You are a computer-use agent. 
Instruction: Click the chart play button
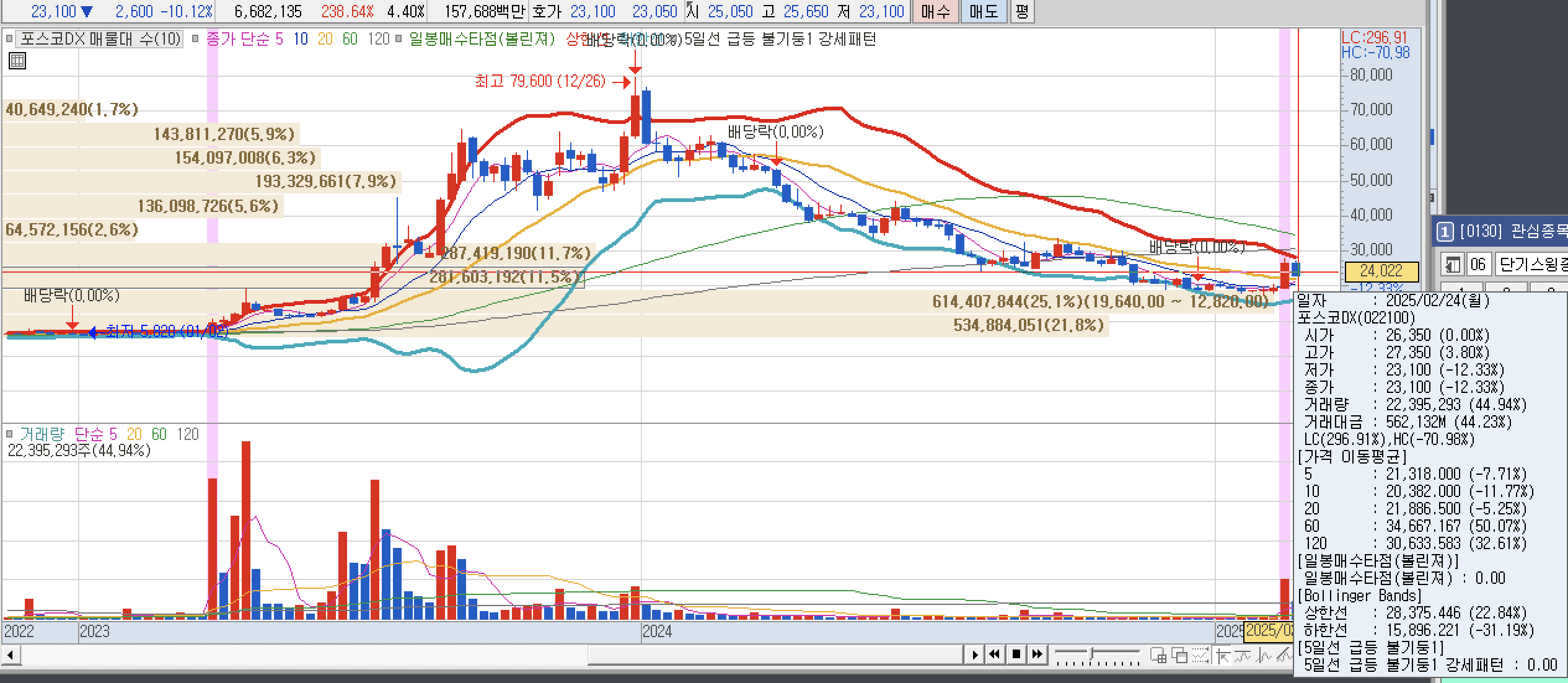[x=974, y=654]
